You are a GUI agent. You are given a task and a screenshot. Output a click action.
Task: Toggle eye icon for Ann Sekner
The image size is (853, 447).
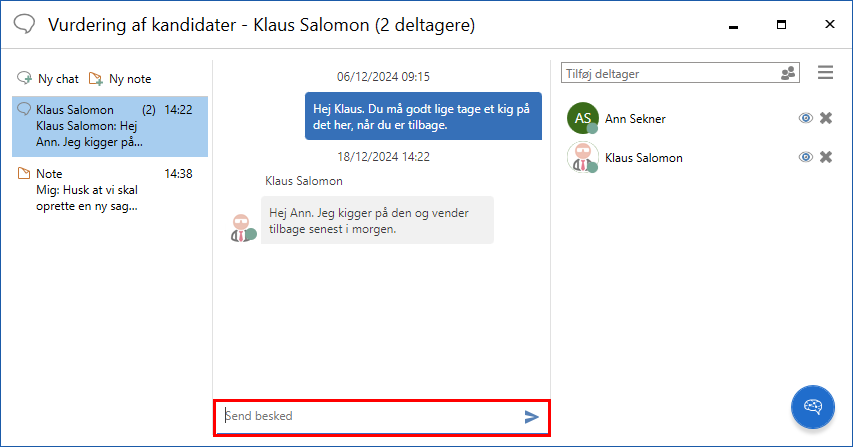pos(805,119)
